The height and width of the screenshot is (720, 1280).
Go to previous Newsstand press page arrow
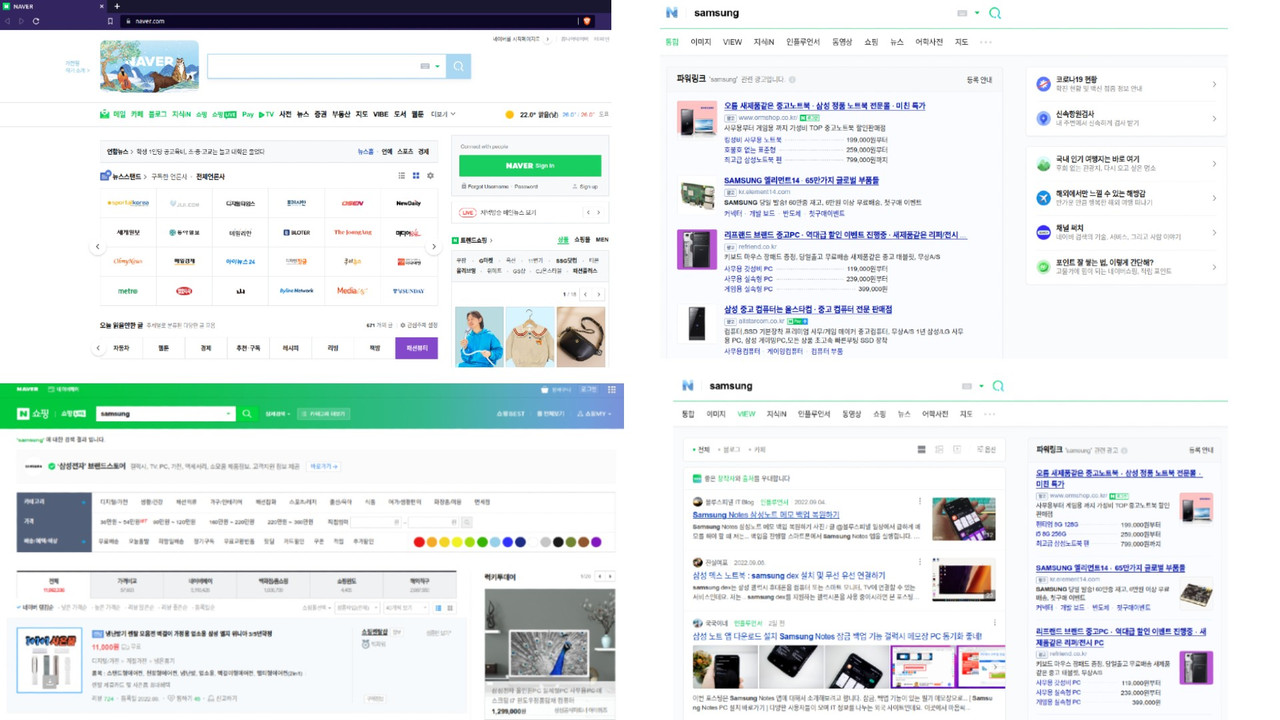pyautogui.click(x=97, y=246)
